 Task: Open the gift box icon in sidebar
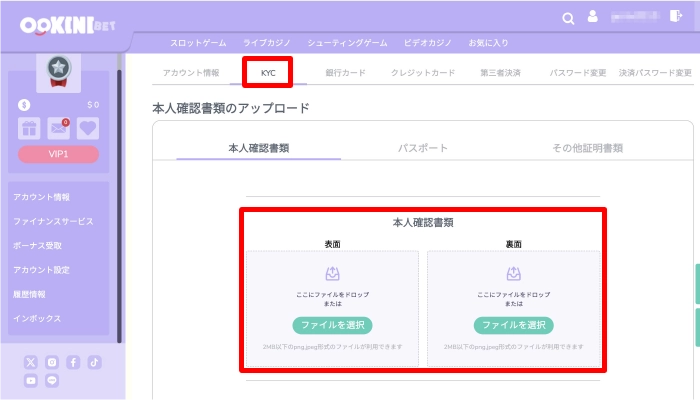(31, 128)
